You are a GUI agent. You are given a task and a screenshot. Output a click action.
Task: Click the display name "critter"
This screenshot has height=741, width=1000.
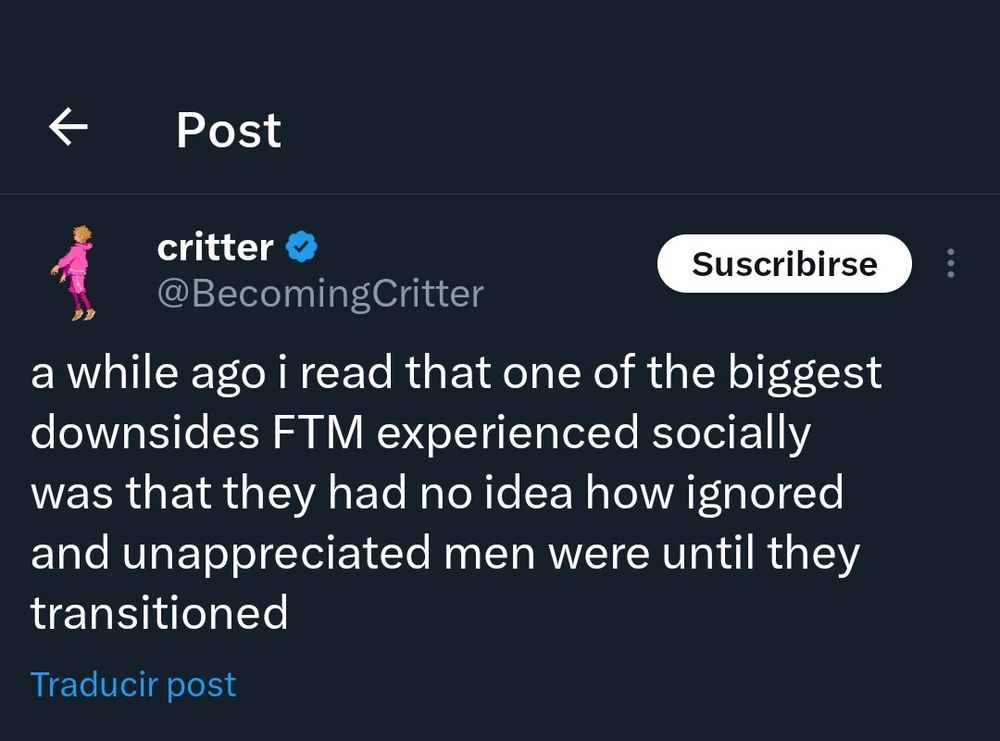(215, 246)
